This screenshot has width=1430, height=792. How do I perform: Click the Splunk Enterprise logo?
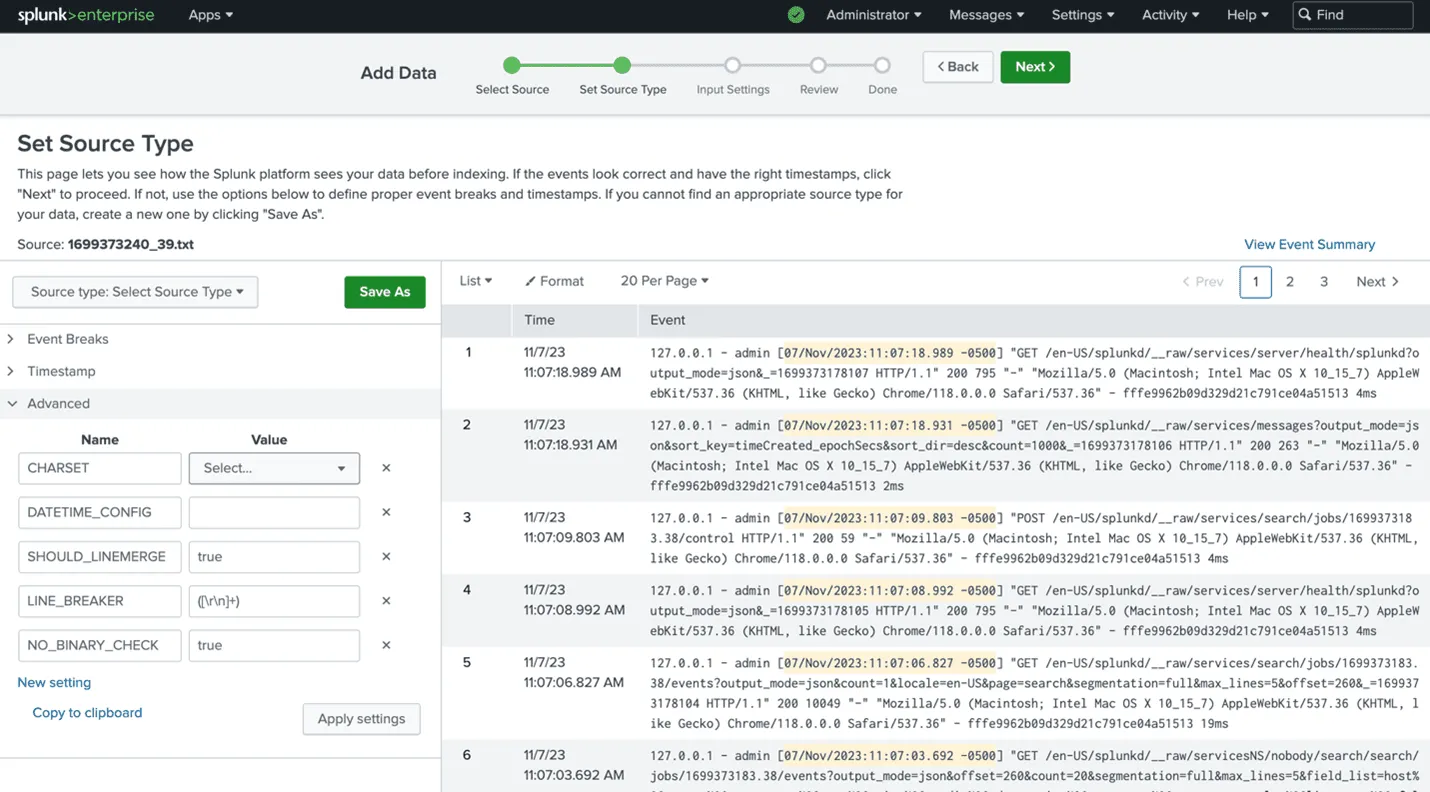coord(86,15)
